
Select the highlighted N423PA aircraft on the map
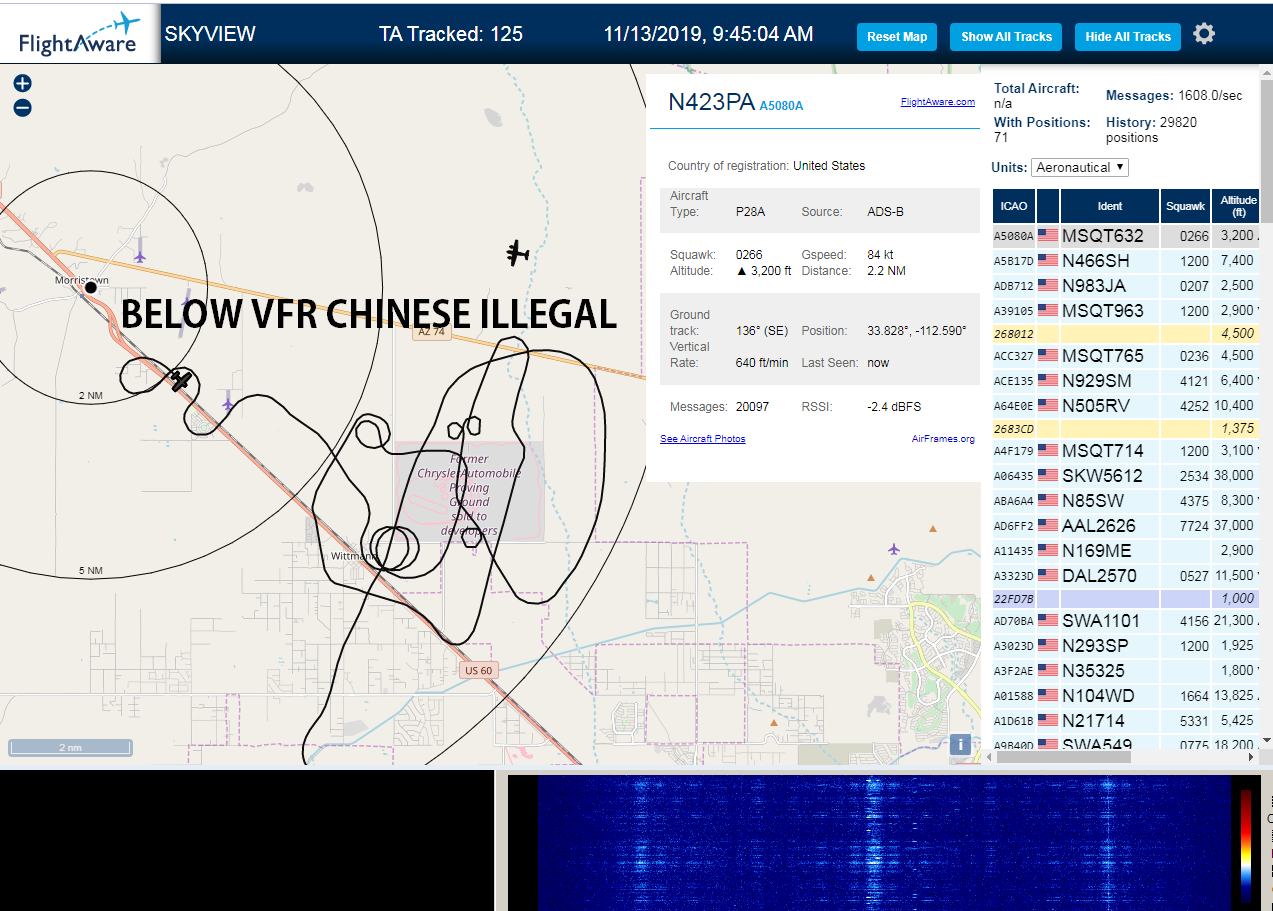pyautogui.click(x=181, y=380)
